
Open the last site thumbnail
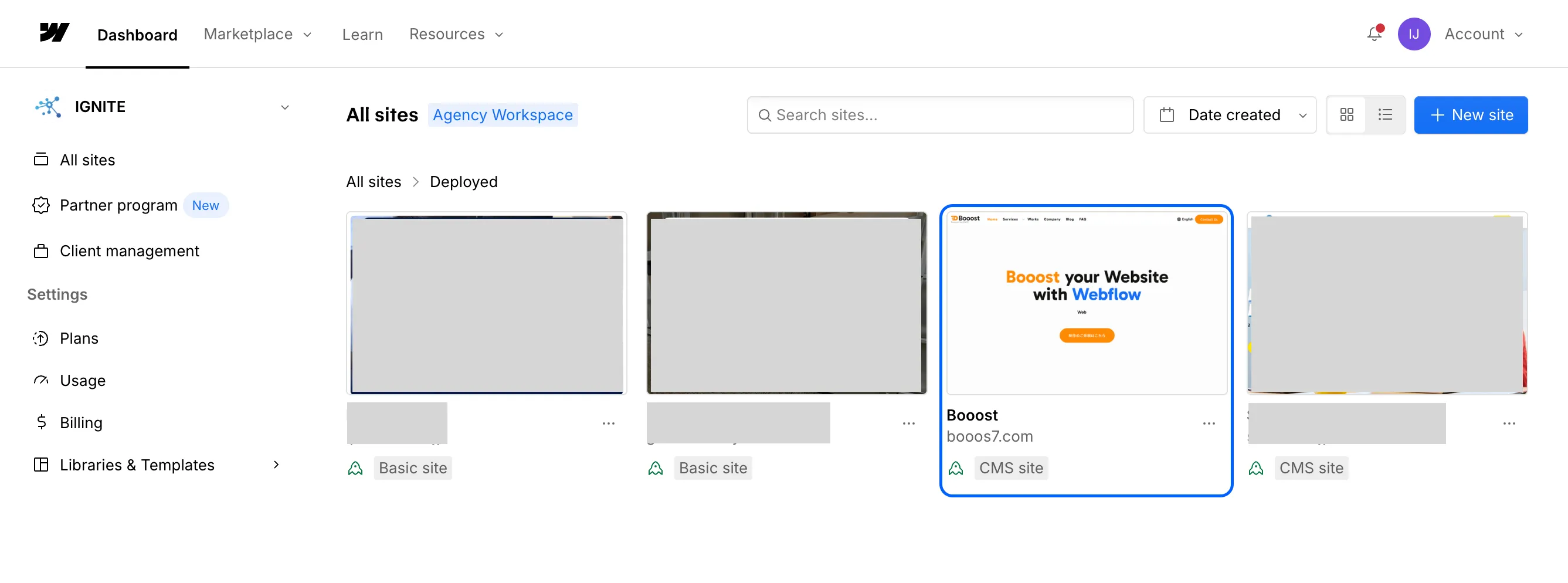coord(1387,303)
